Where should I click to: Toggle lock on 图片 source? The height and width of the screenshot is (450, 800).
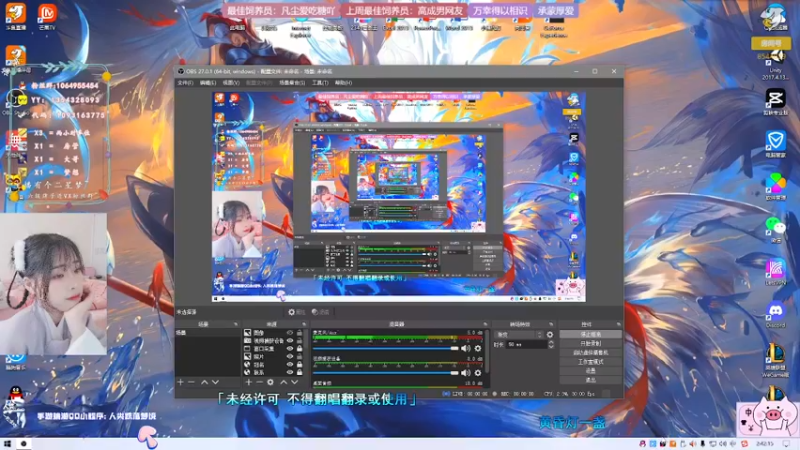[x=299, y=357]
